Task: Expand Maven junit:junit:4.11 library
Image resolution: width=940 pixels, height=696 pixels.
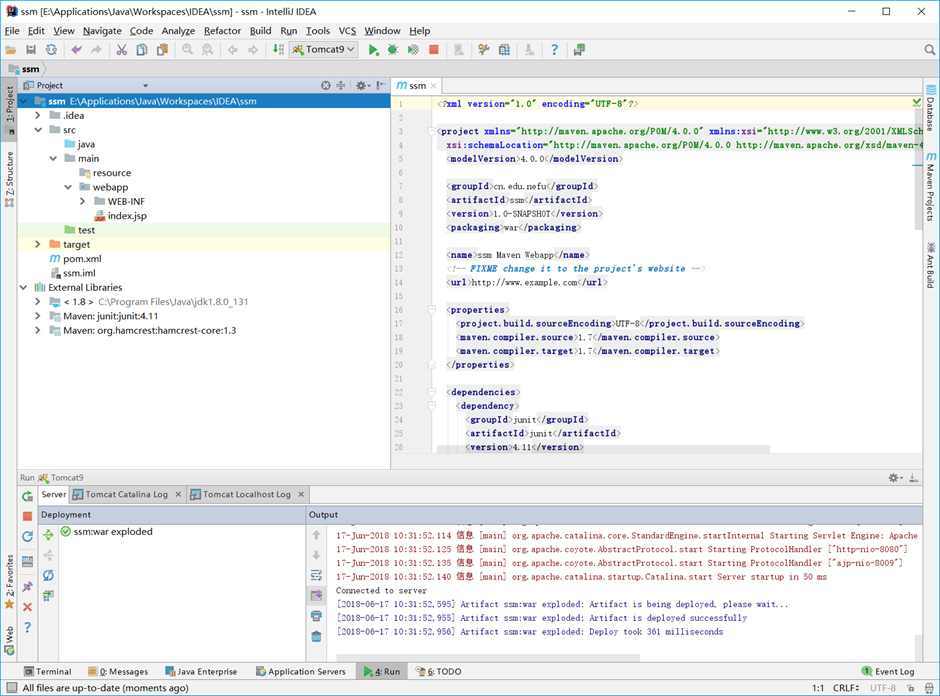Action: [38, 316]
